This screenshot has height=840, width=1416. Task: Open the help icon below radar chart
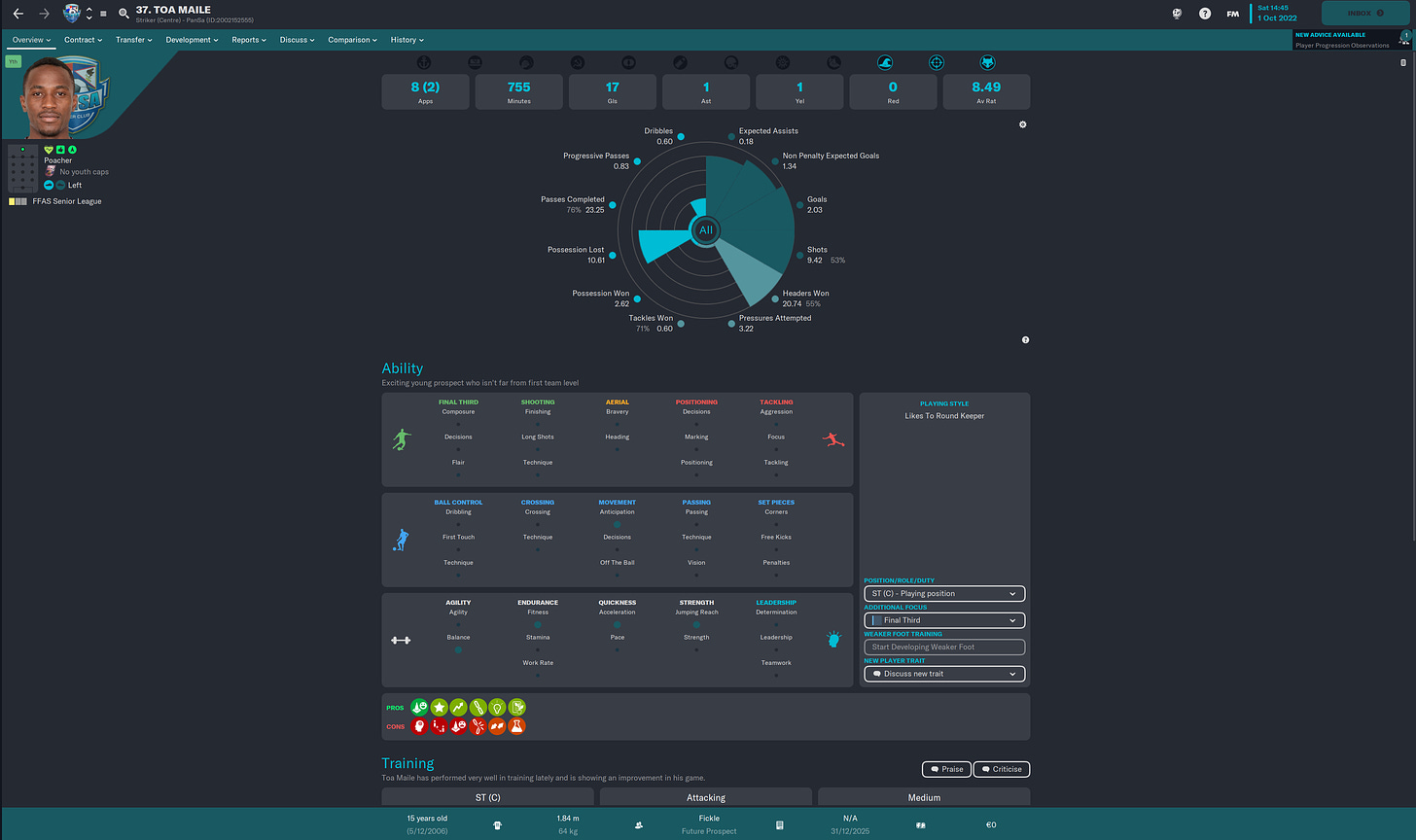point(1025,340)
